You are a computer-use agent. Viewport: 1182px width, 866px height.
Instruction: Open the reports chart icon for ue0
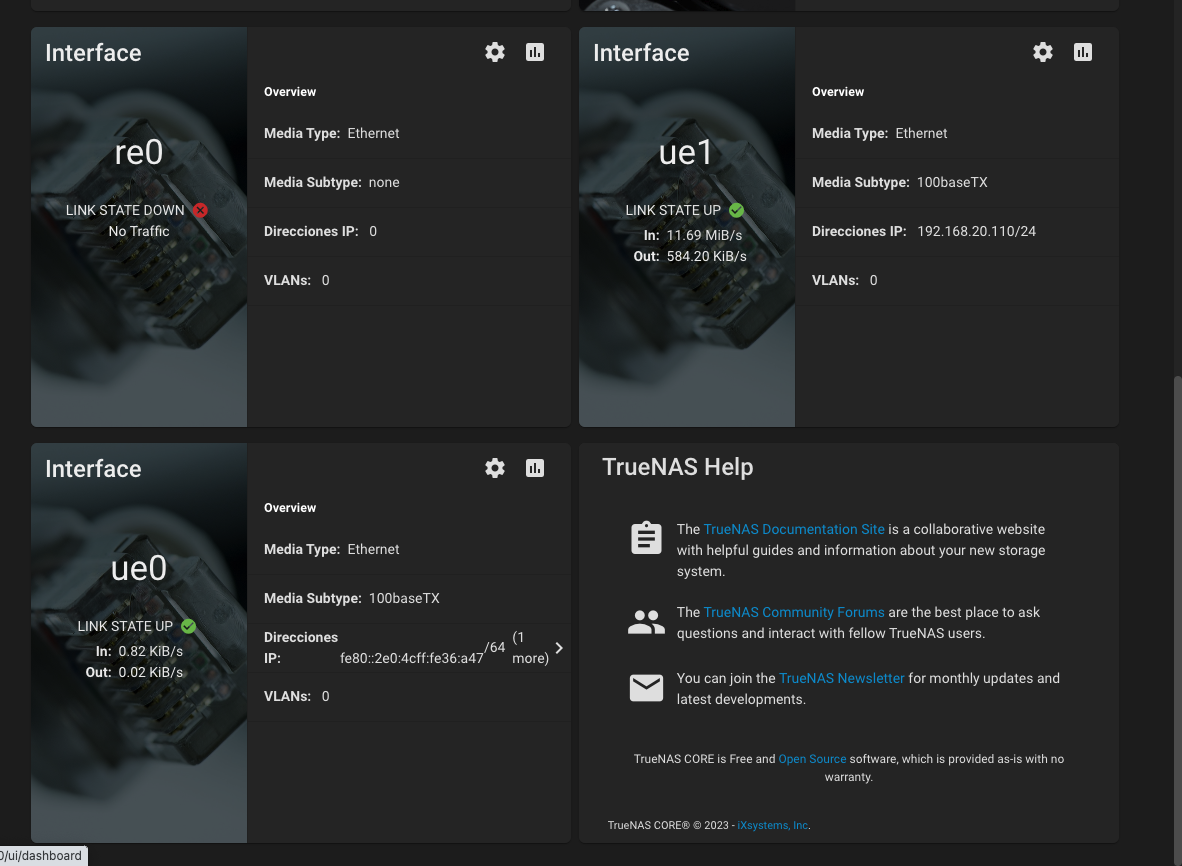pos(534,468)
